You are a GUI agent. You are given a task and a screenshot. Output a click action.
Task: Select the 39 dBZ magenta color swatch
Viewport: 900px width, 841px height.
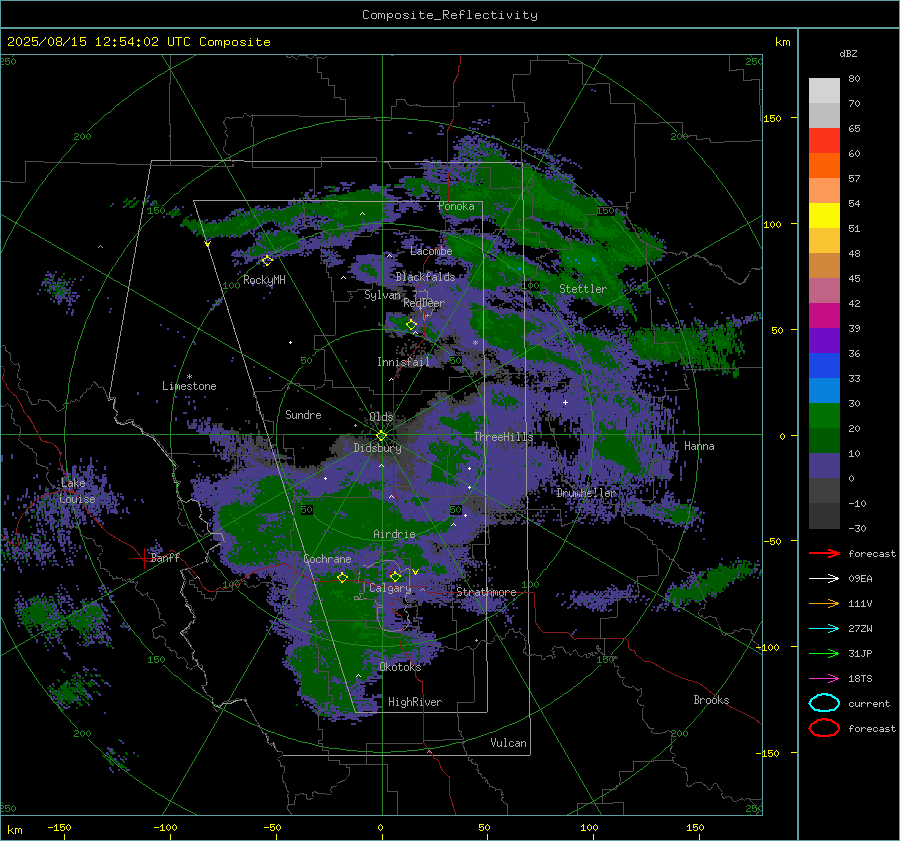tap(824, 316)
